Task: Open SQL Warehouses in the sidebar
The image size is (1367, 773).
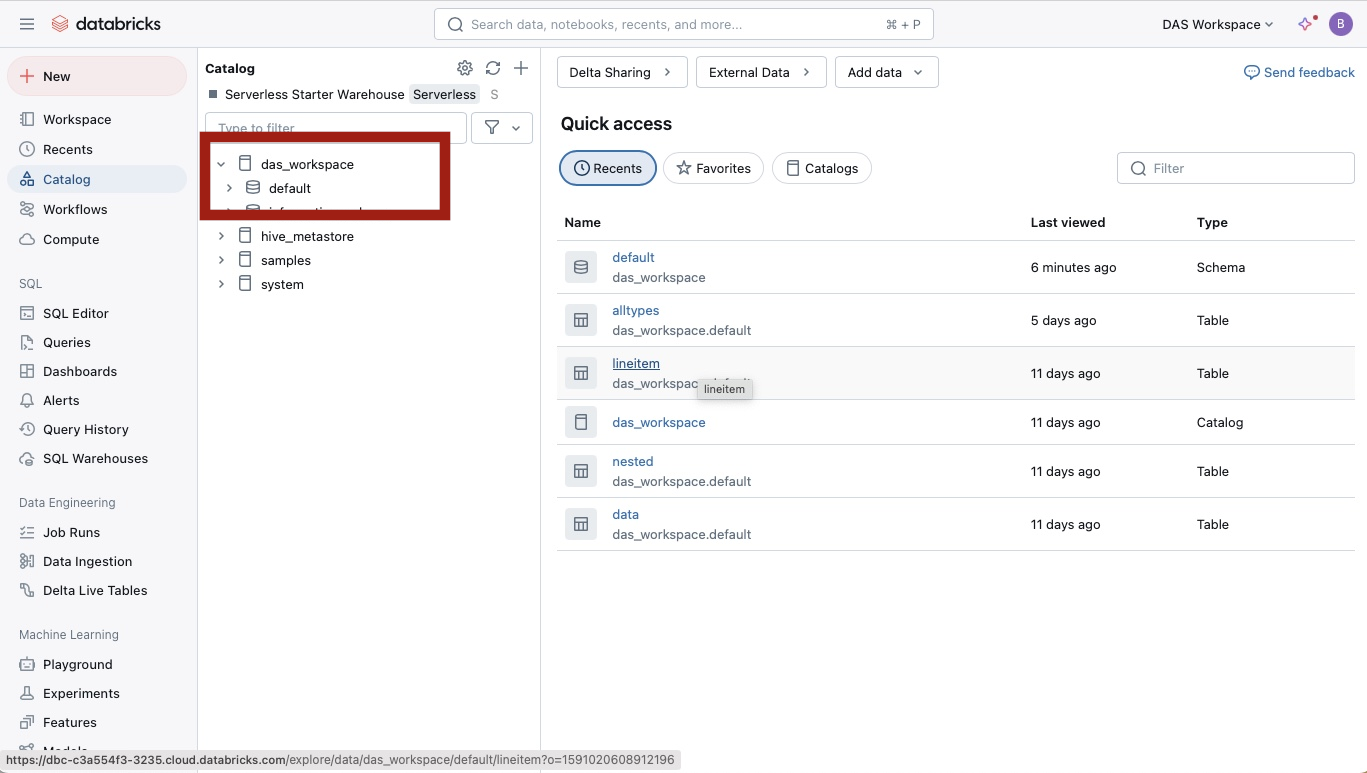Action: 97,458
